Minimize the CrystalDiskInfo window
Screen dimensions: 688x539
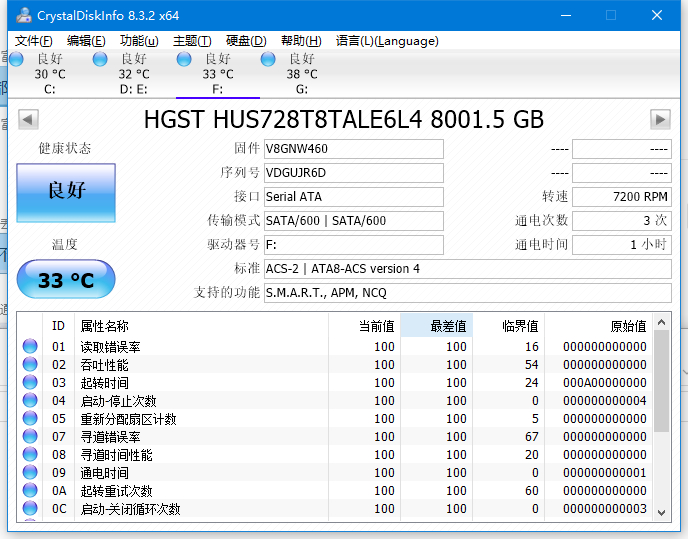coord(566,15)
